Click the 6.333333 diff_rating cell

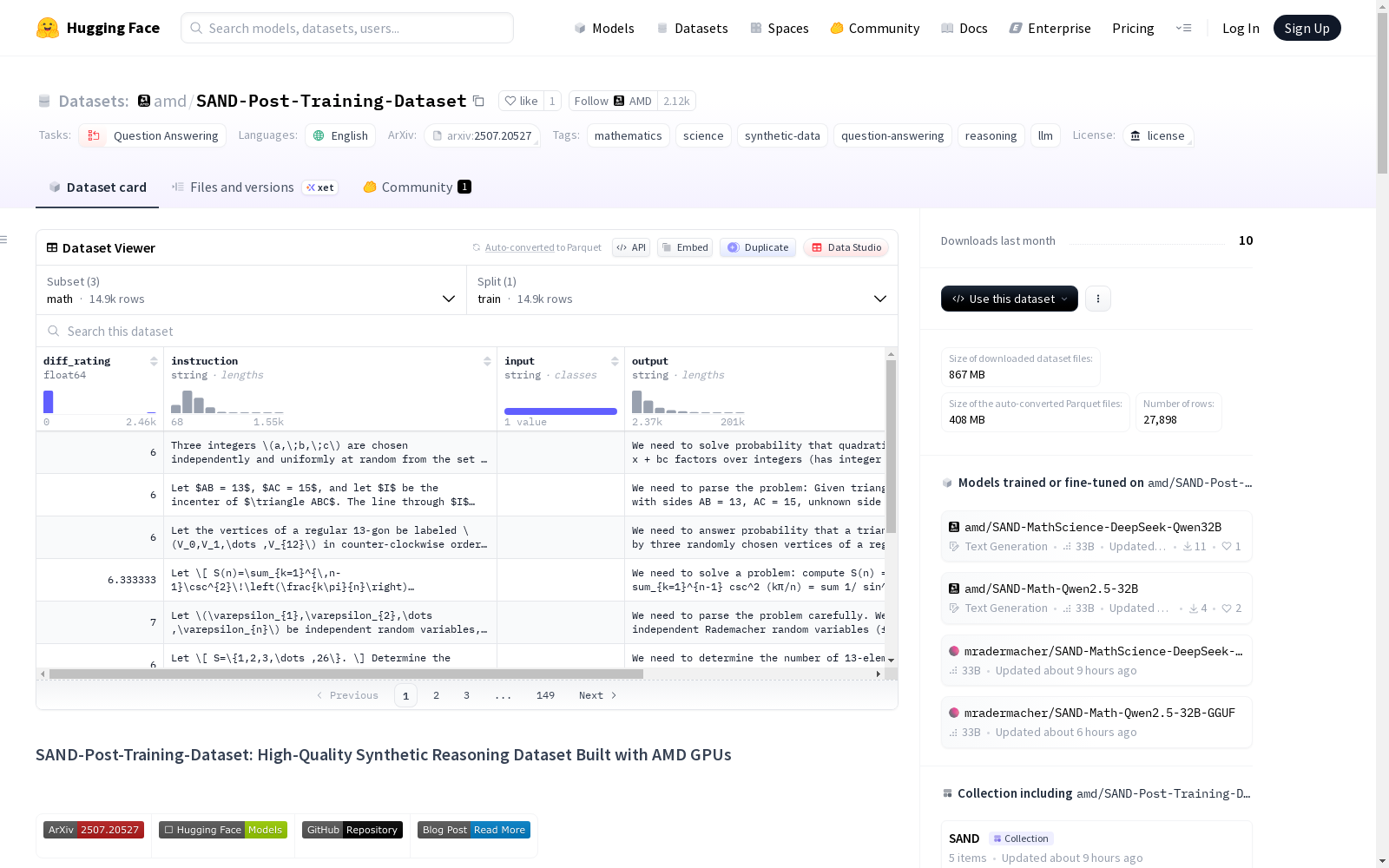coord(100,580)
